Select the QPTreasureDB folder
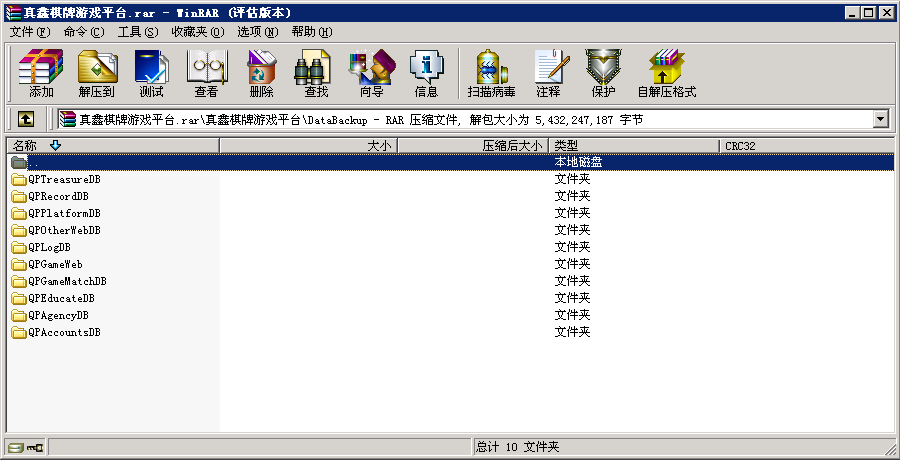The height and width of the screenshot is (460, 900). pyautogui.click(x=64, y=179)
